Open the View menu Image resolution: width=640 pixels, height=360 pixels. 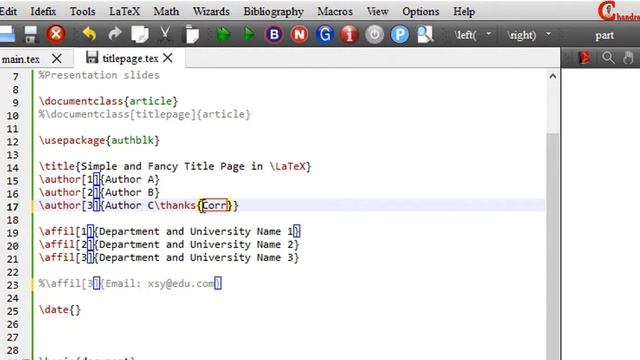[x=378, y=11]
